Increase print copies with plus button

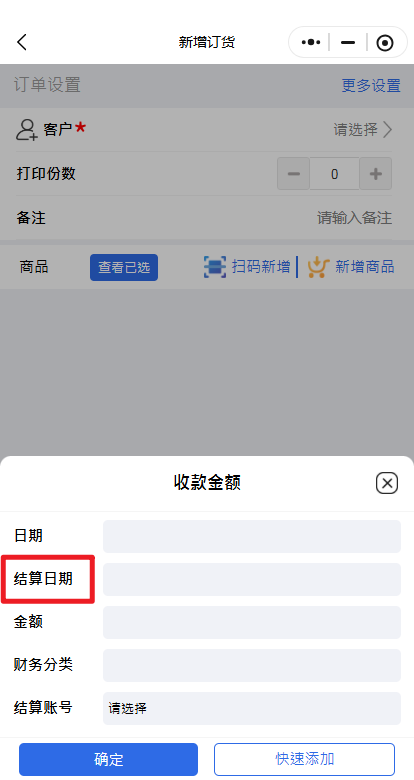[376, 174]
